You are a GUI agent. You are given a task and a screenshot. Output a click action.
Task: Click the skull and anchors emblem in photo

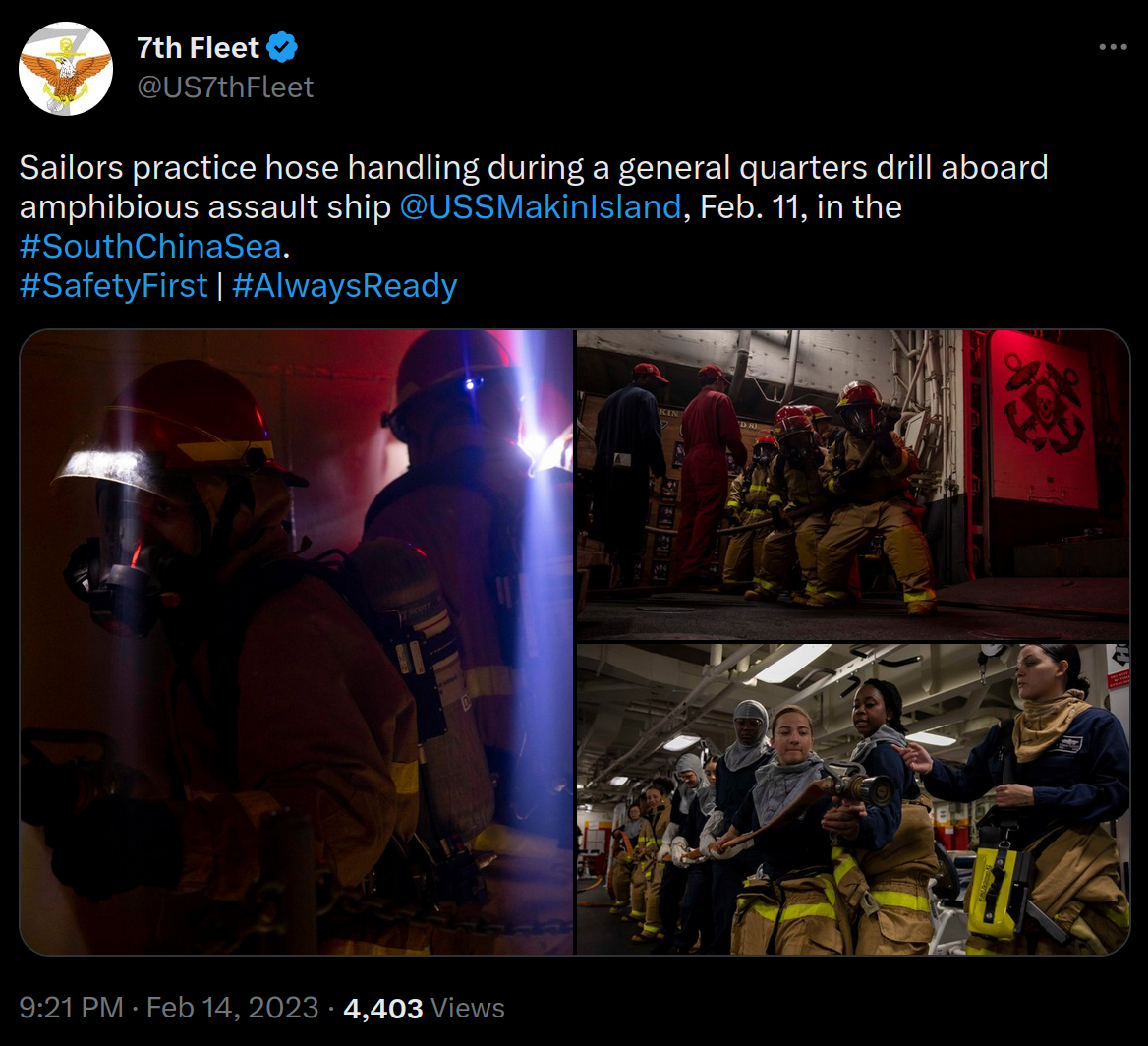click(1043, 401)
